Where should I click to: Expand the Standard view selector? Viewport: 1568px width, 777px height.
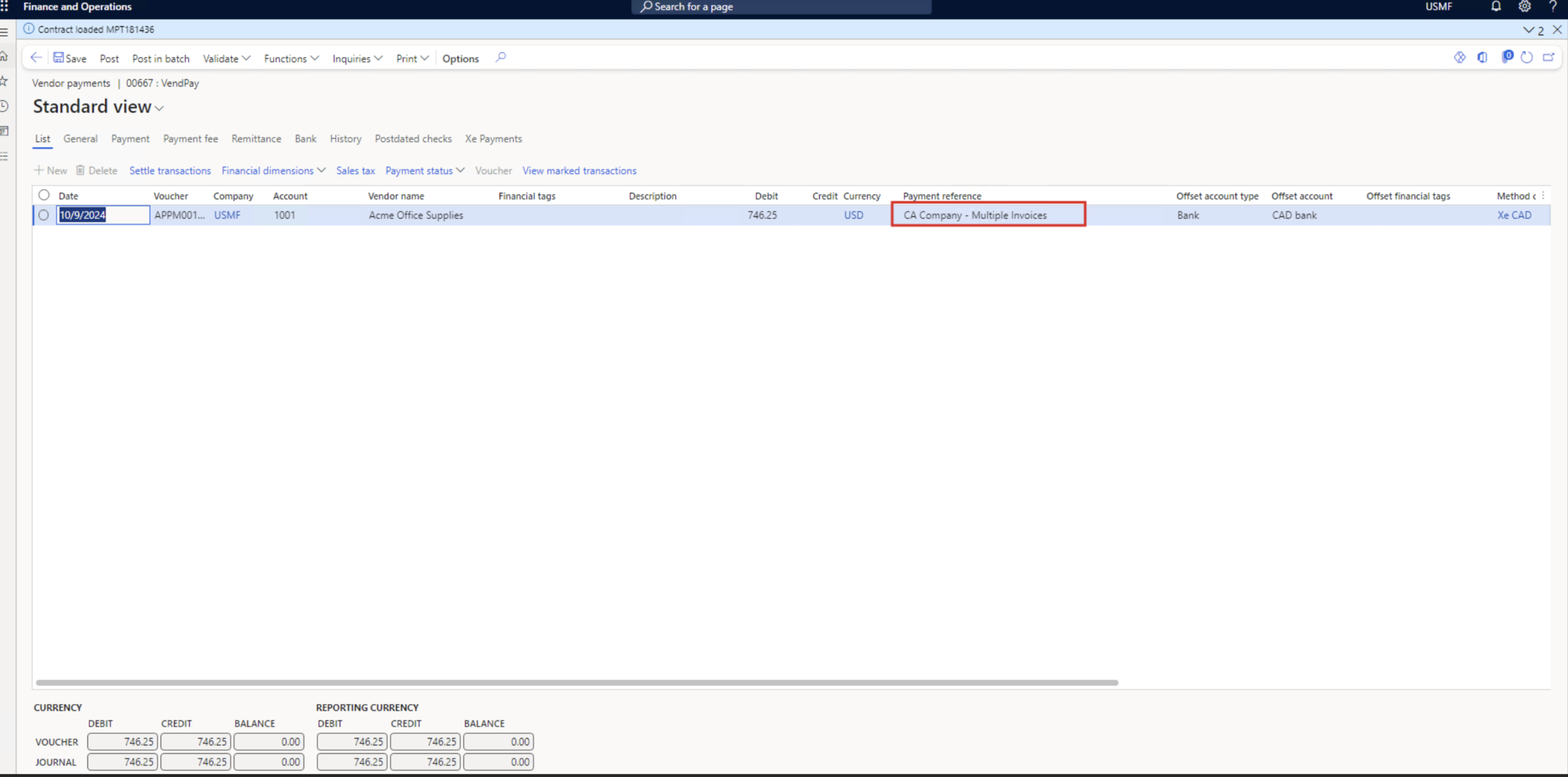click(x=159, y=108)
